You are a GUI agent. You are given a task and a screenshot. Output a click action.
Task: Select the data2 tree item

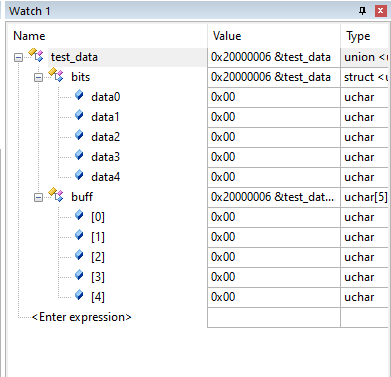point(106,137)
